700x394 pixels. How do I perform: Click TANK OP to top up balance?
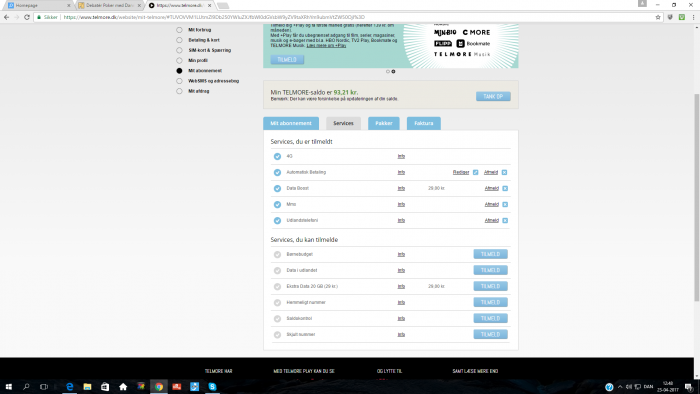493,96
